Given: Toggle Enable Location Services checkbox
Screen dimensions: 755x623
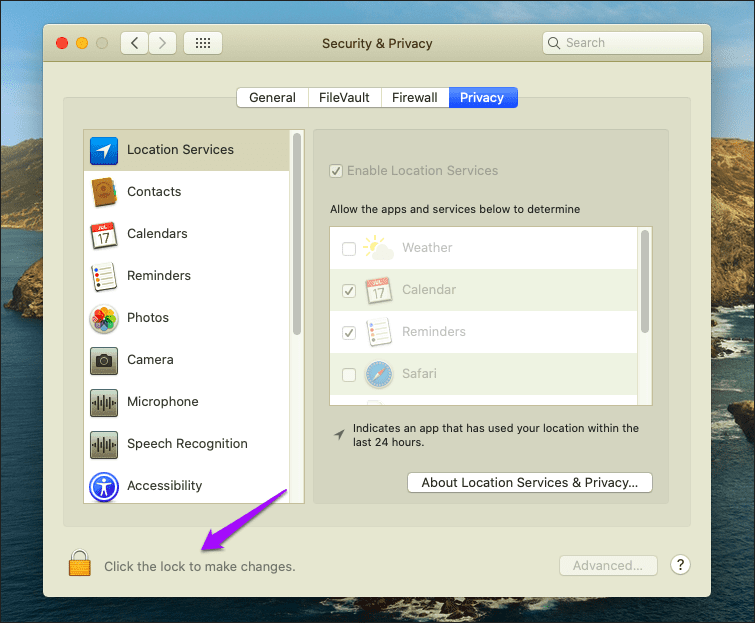Looking at the screenshot, I should (336, 171).
